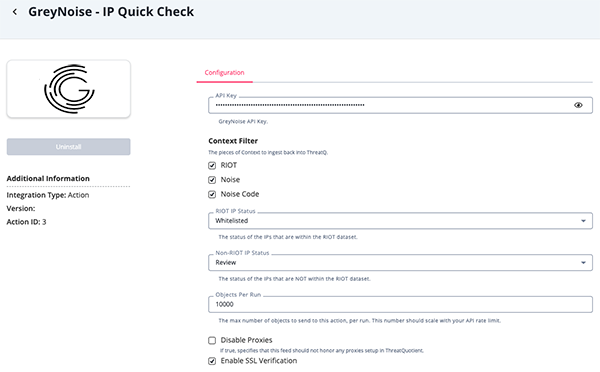
Task: Toggle the Noise checkbox
Action: (212, 180)
